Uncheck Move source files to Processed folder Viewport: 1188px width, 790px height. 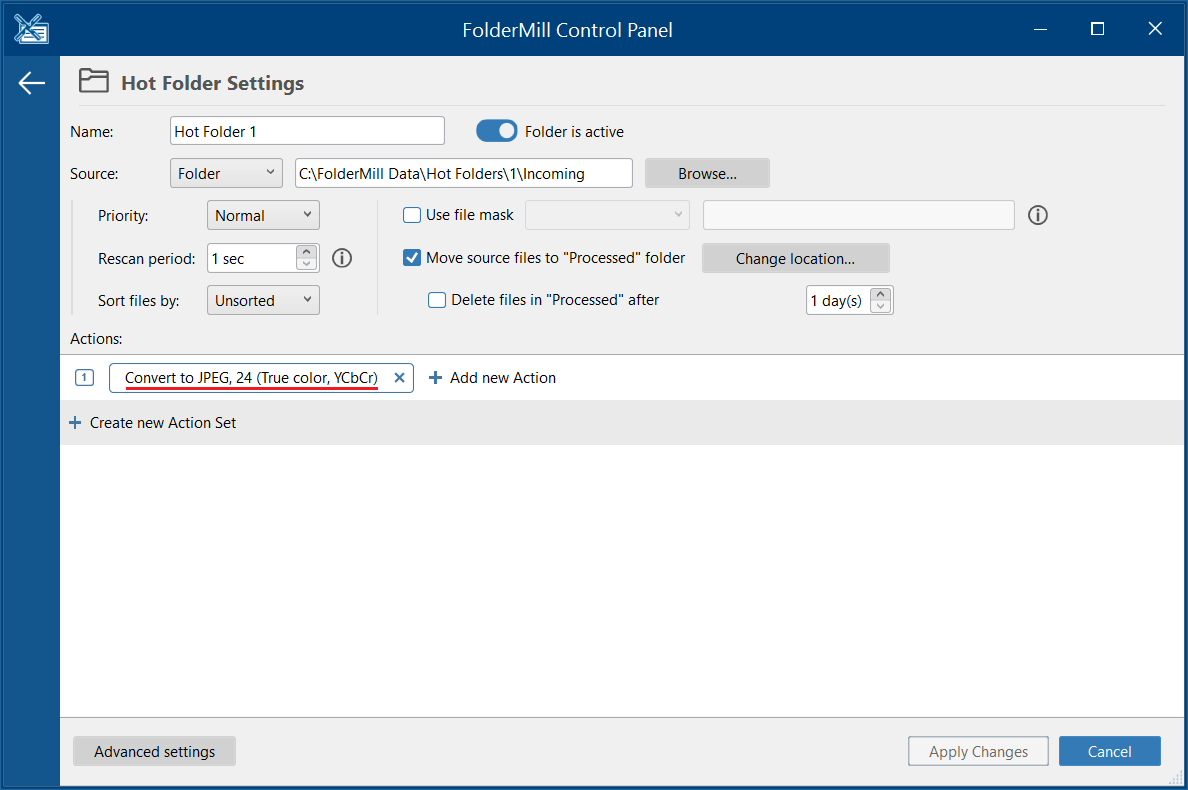pyautogui.click(x=412, y=258)
